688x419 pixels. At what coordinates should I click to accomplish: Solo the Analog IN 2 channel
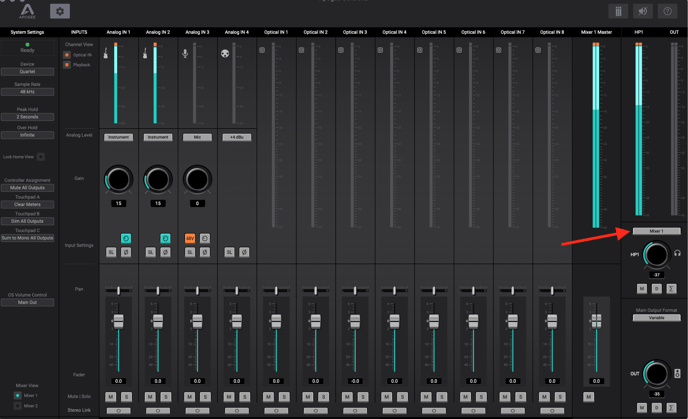166,397
